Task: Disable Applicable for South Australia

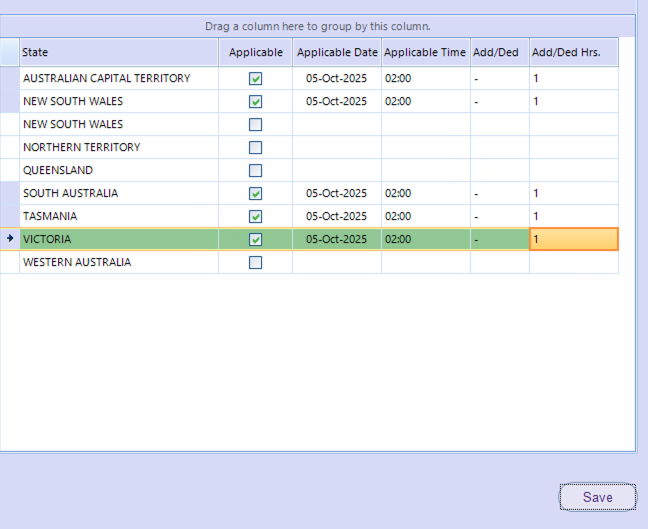Action: pos(255,193)
